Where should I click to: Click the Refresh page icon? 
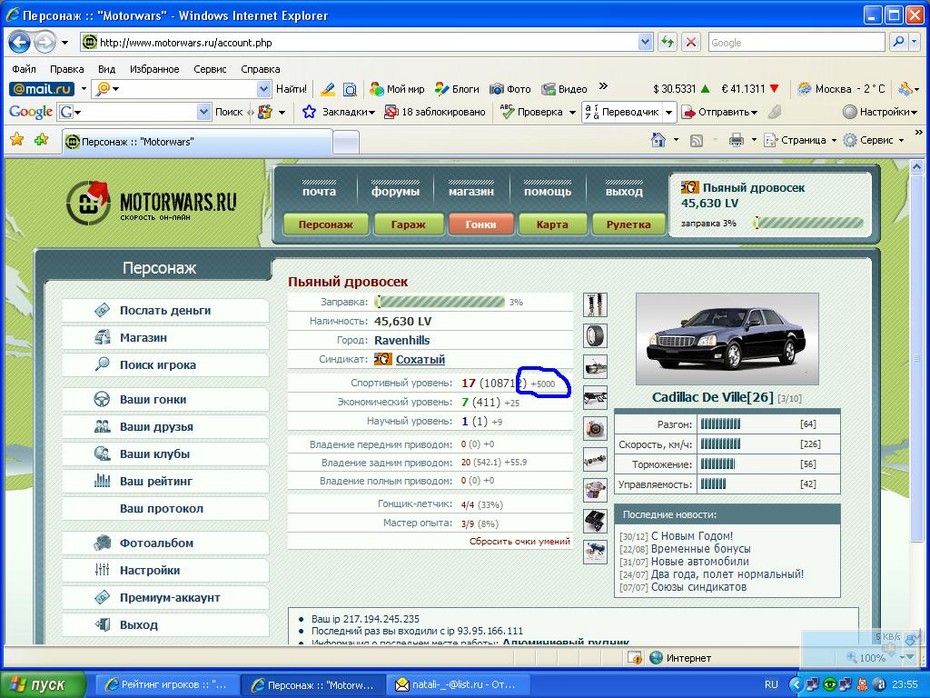click(x=668, y=42)
